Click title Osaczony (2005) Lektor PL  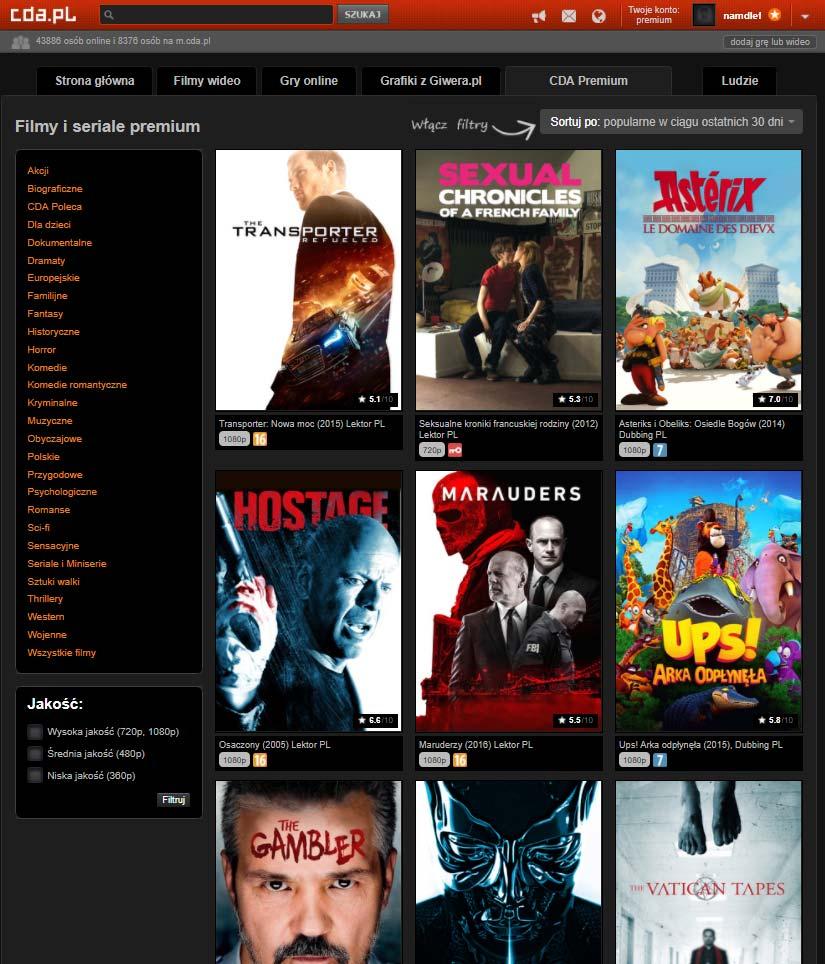[275, 745]
